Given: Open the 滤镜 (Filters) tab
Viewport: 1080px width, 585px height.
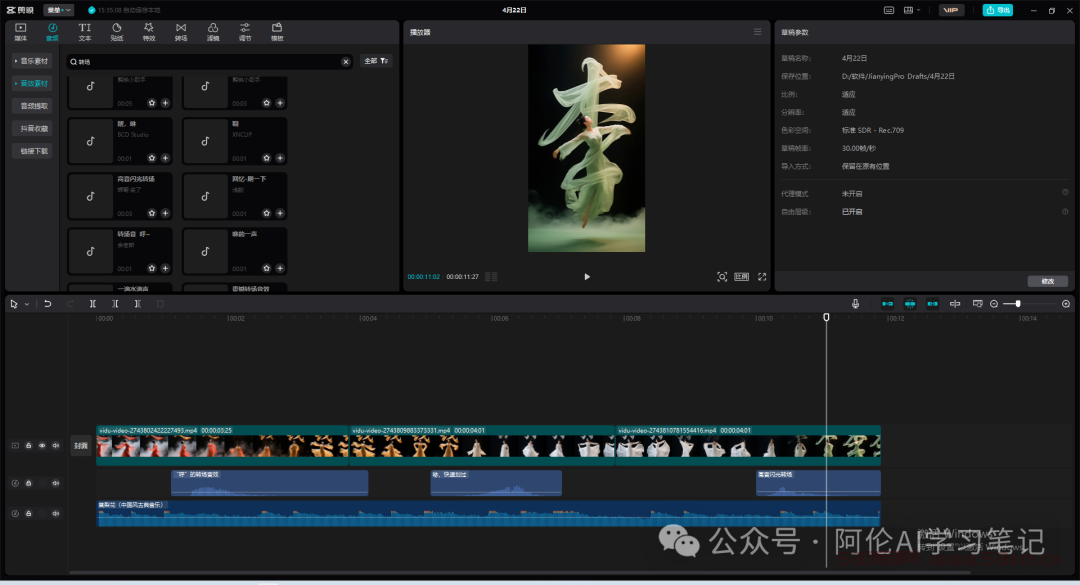Looking at the screenshot, I should tap(213, 32).
